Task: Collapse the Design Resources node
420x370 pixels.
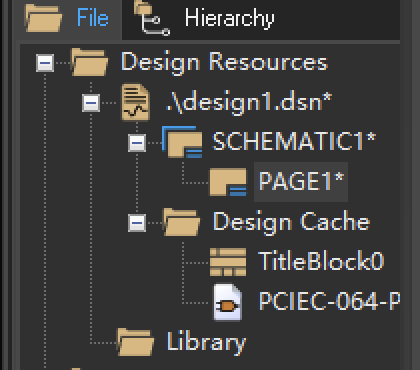Action: tap(45, 63)
